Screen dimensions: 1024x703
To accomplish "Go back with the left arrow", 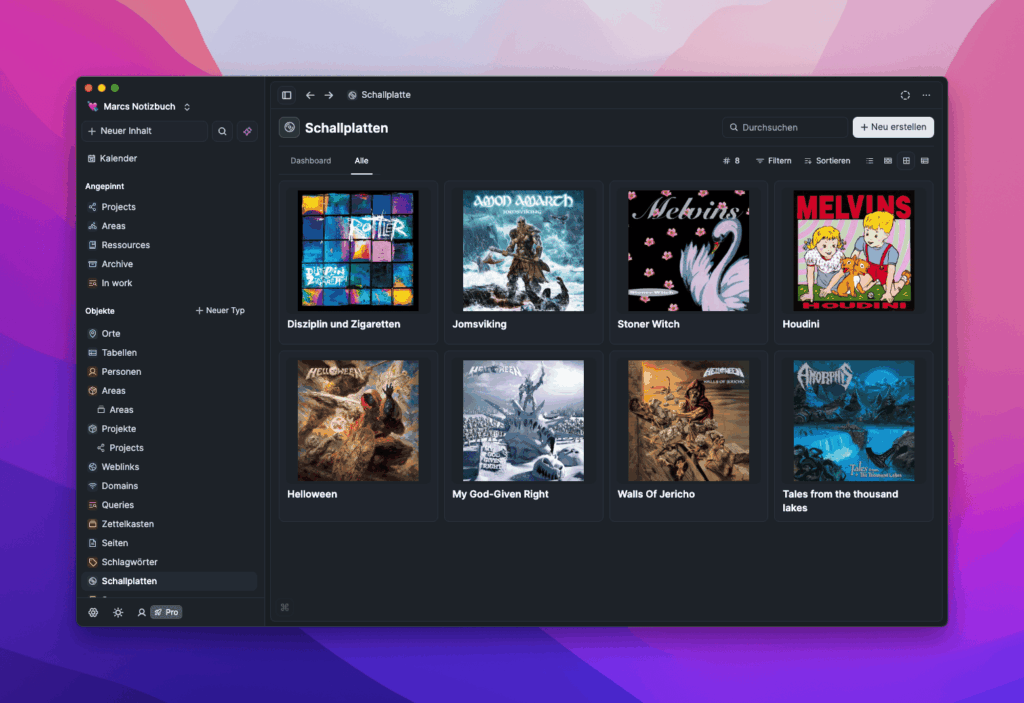I will click(310, 95).
